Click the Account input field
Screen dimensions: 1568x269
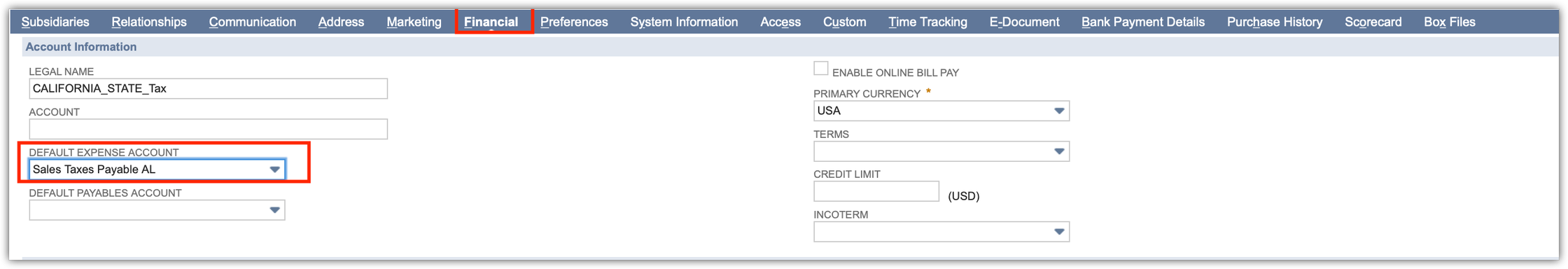[x=208, y=129]
